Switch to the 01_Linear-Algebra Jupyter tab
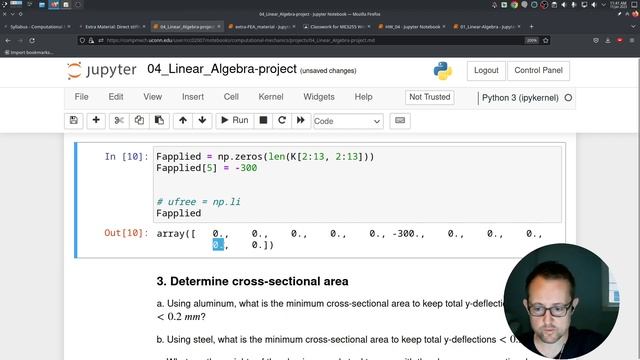The width and height of the screenshot is (640, 360). tap(487, 27)
